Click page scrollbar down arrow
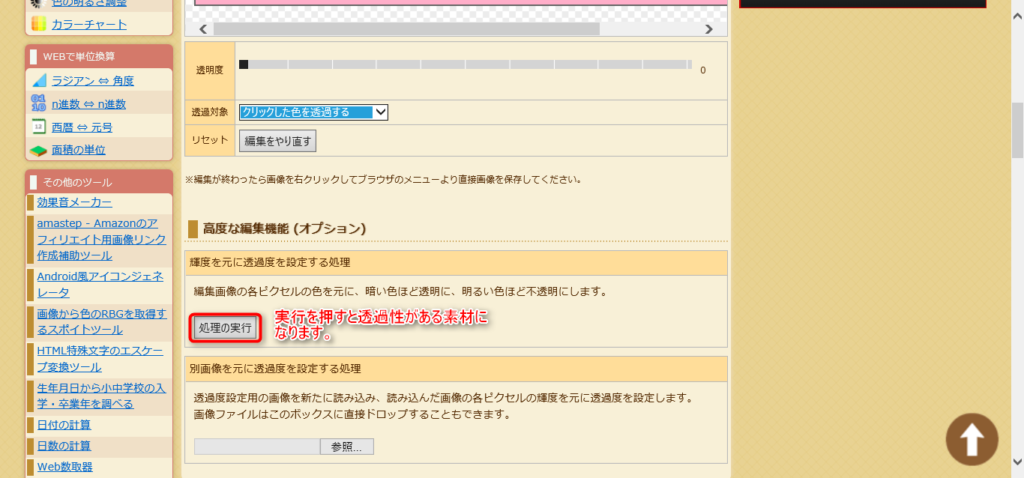1024x478 pixels. (1017, 461)
